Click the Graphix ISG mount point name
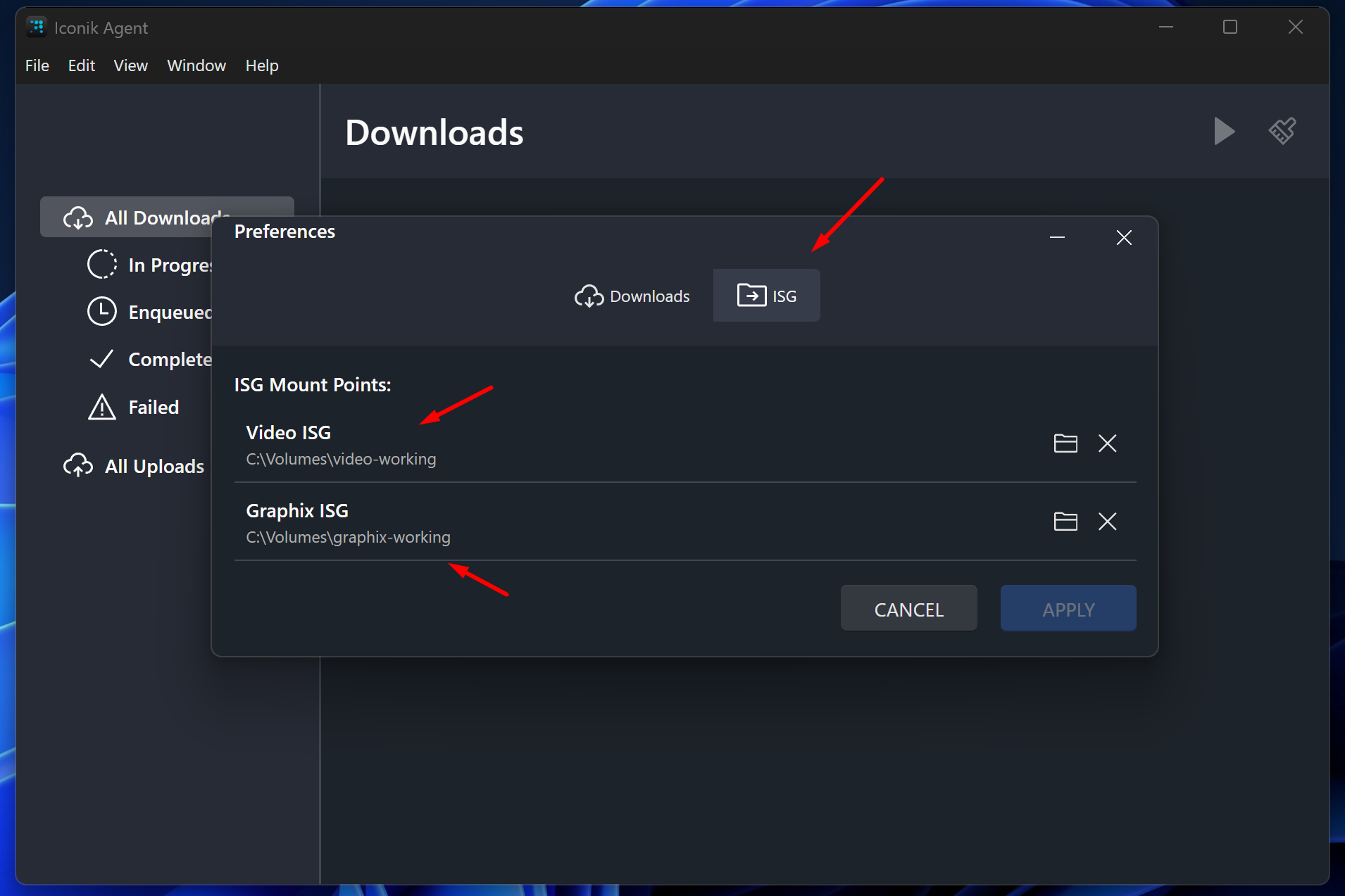This screenshot has height=896, width=1345. pos(297,510)
